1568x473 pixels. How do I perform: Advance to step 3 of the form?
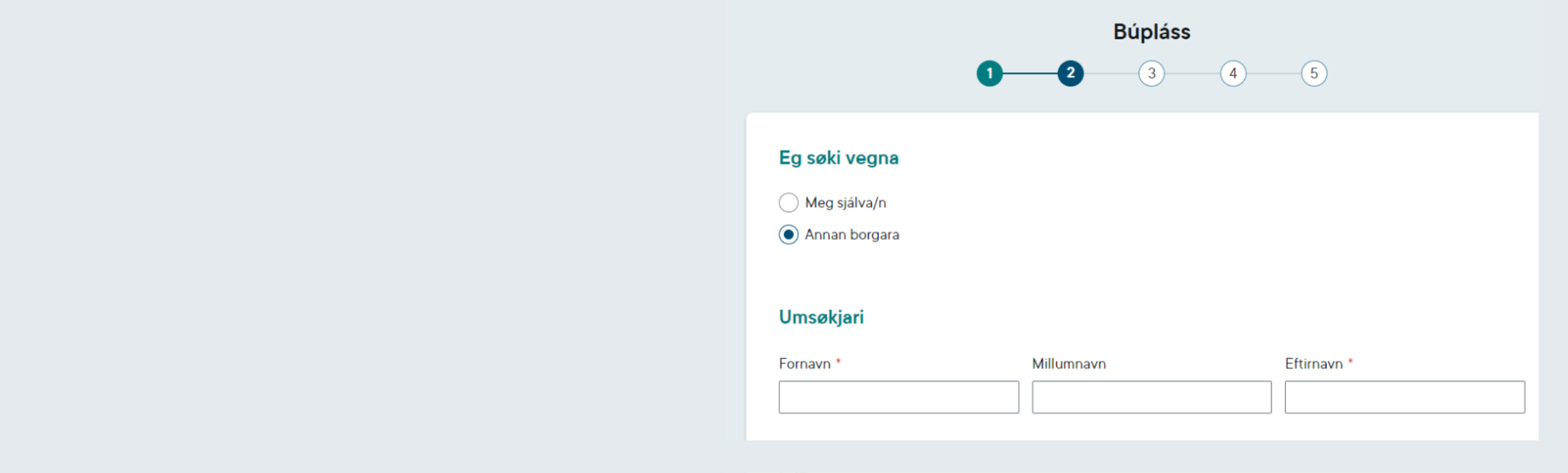[x=1152, y=73]
